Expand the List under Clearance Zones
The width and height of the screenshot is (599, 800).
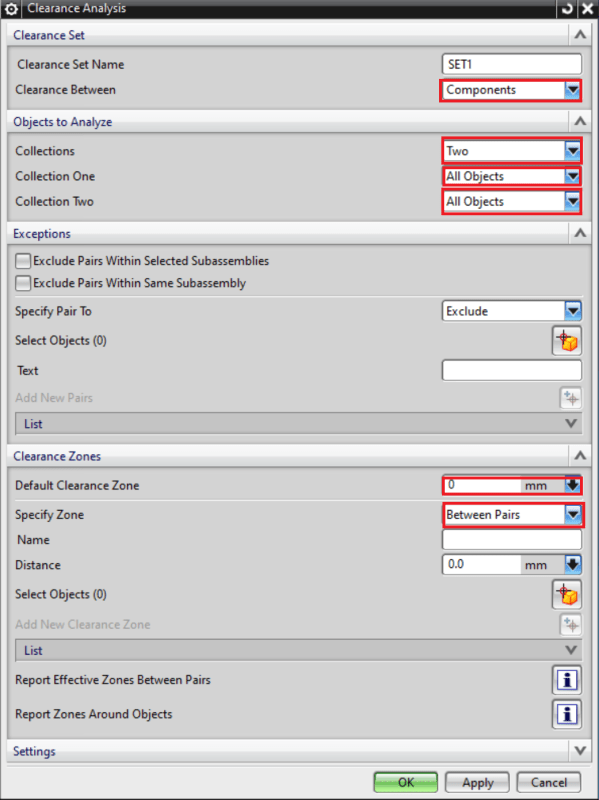click(x=298, y=651)
